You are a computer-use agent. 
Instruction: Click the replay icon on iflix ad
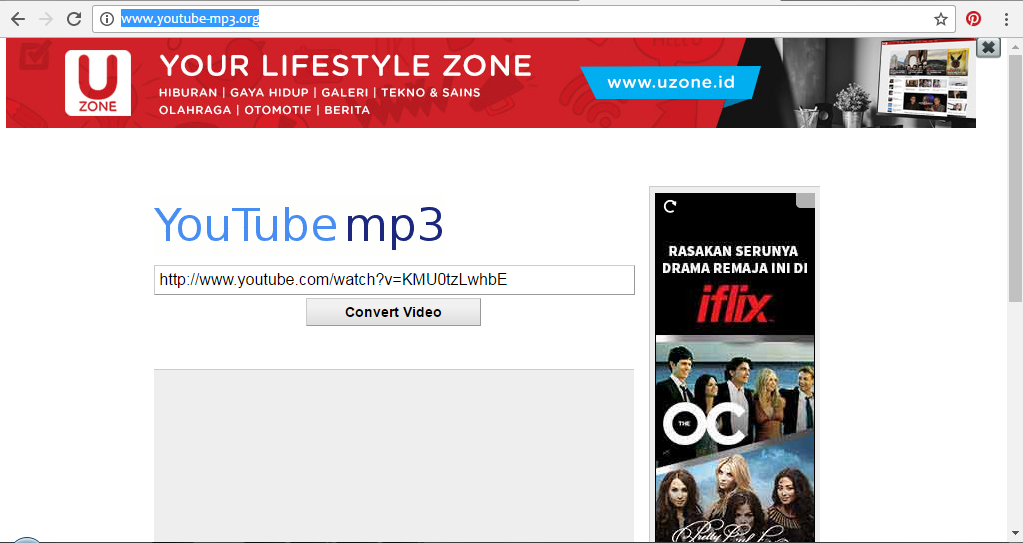pyautogui.click(x=669, y=206)
